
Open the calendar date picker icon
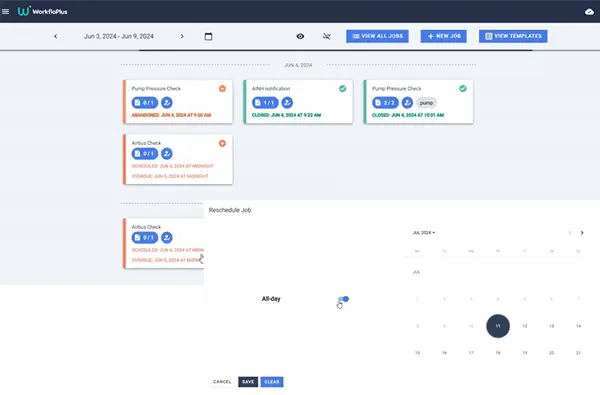[x=208, y=36]
